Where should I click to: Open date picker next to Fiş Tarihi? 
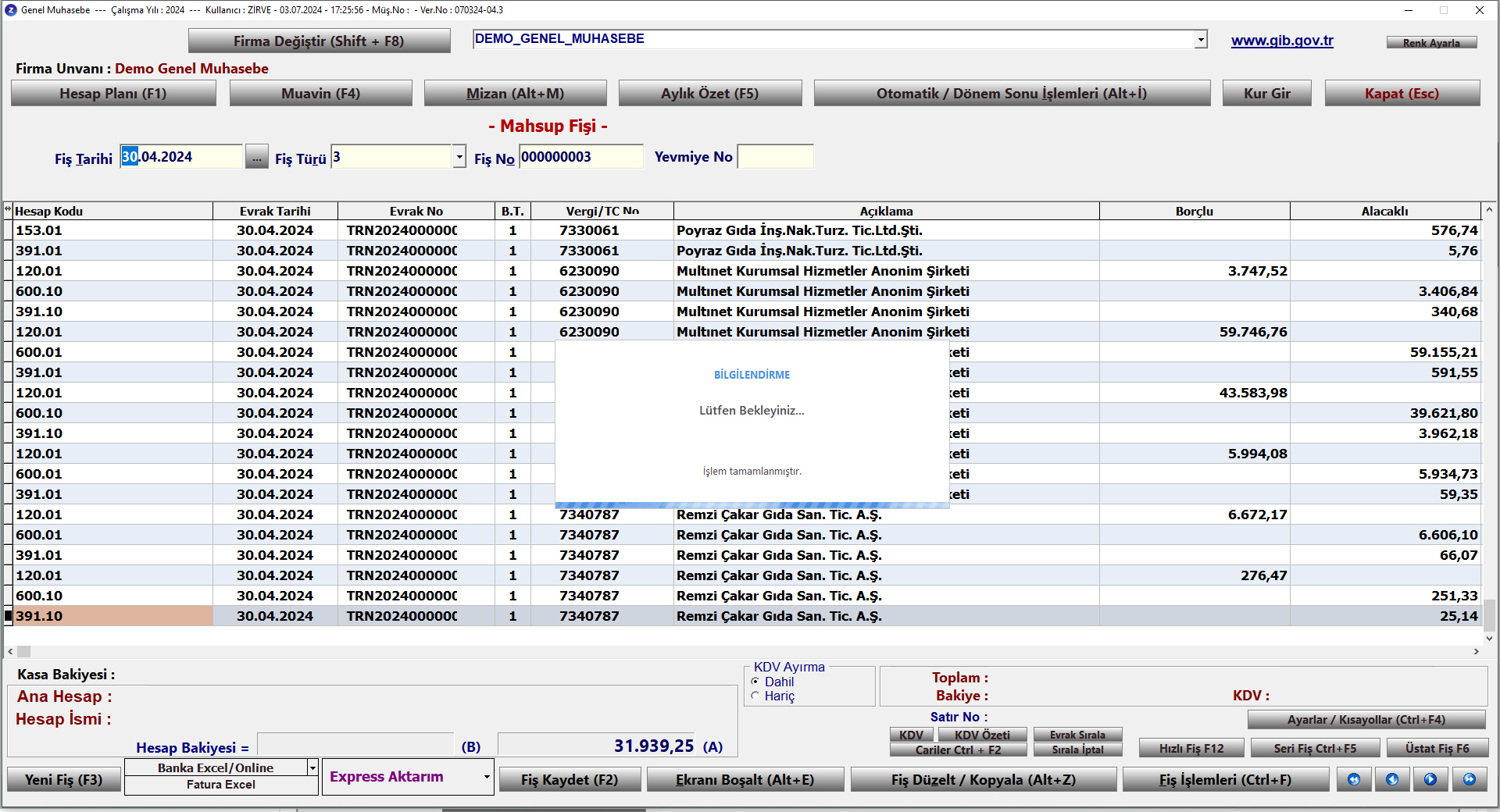point(256,157)
